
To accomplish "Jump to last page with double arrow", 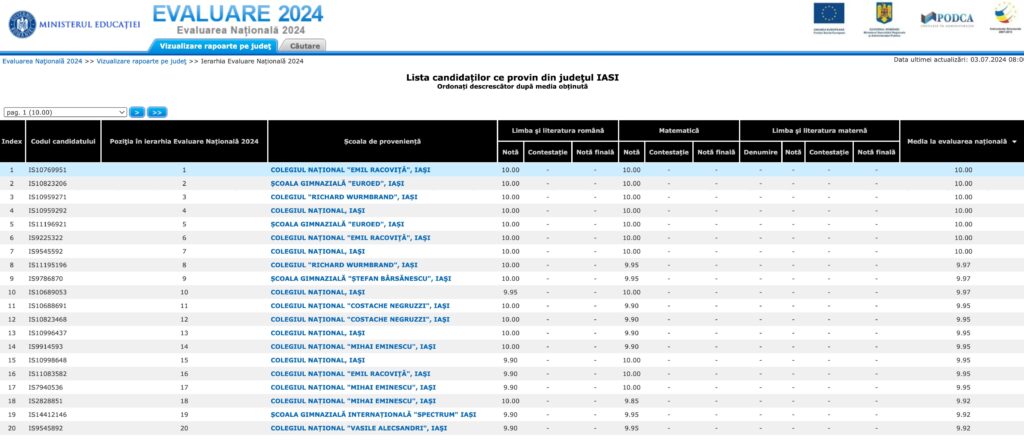I will click(157, 113).
